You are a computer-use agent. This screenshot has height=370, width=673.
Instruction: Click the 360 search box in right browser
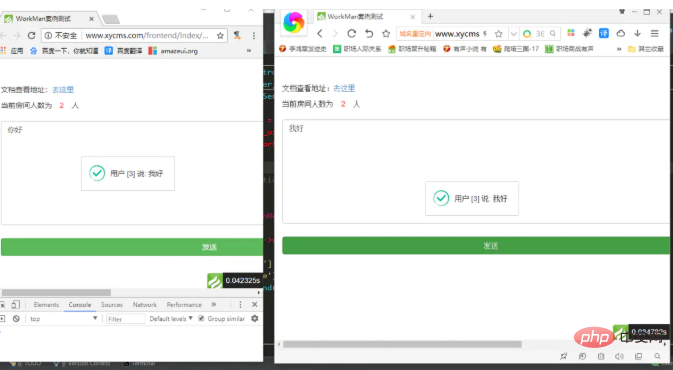pos(540,33)
